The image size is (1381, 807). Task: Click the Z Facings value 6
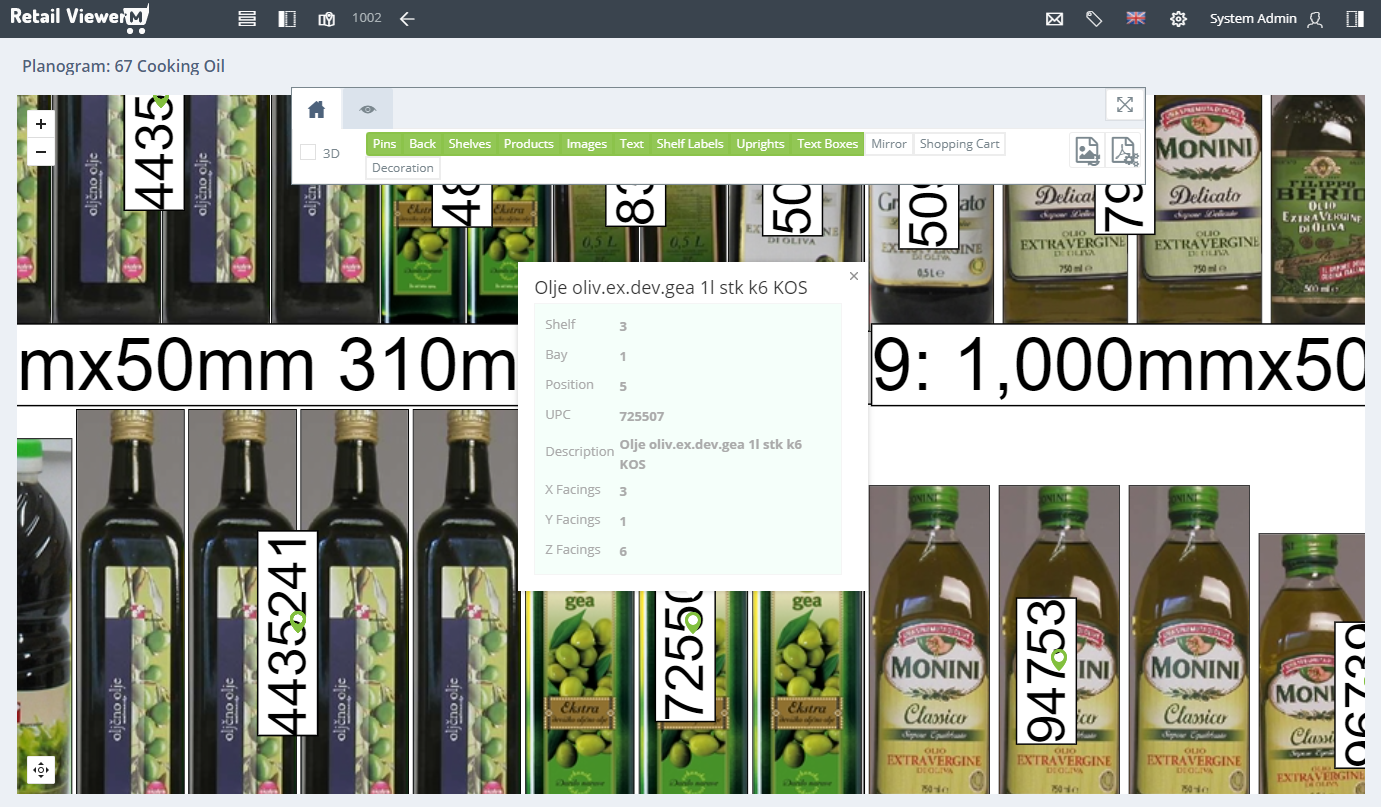(623, 551)
